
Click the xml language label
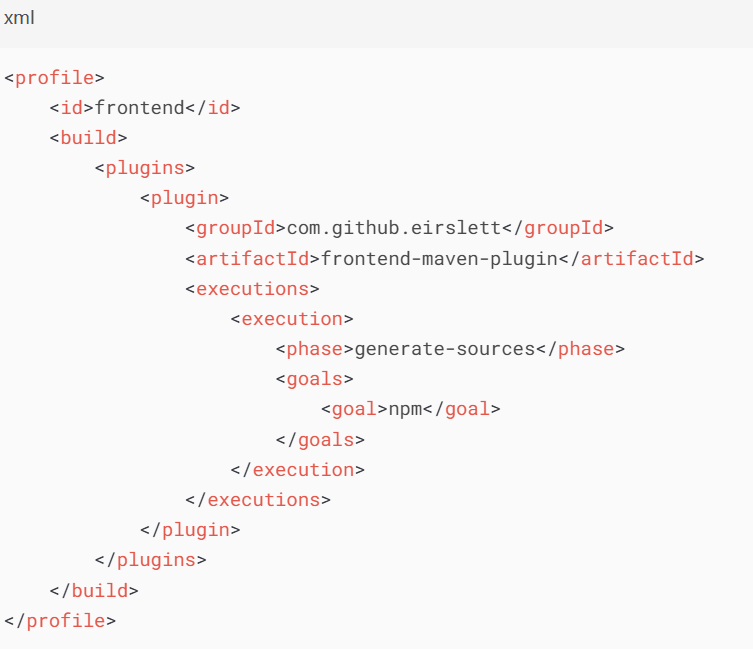pos(19,18)
